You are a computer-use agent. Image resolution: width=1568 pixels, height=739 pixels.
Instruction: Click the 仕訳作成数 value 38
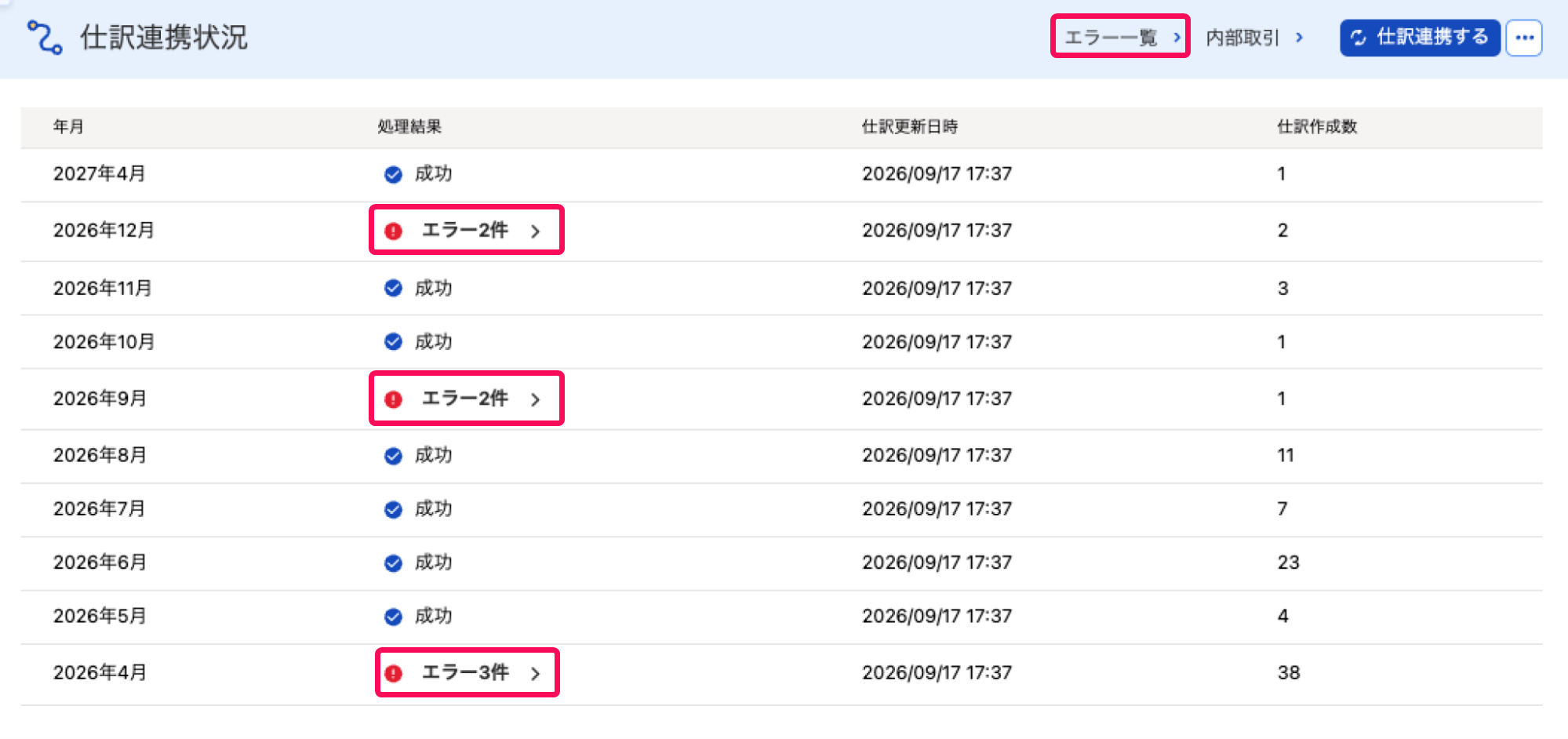click(x=1289, y=672)
